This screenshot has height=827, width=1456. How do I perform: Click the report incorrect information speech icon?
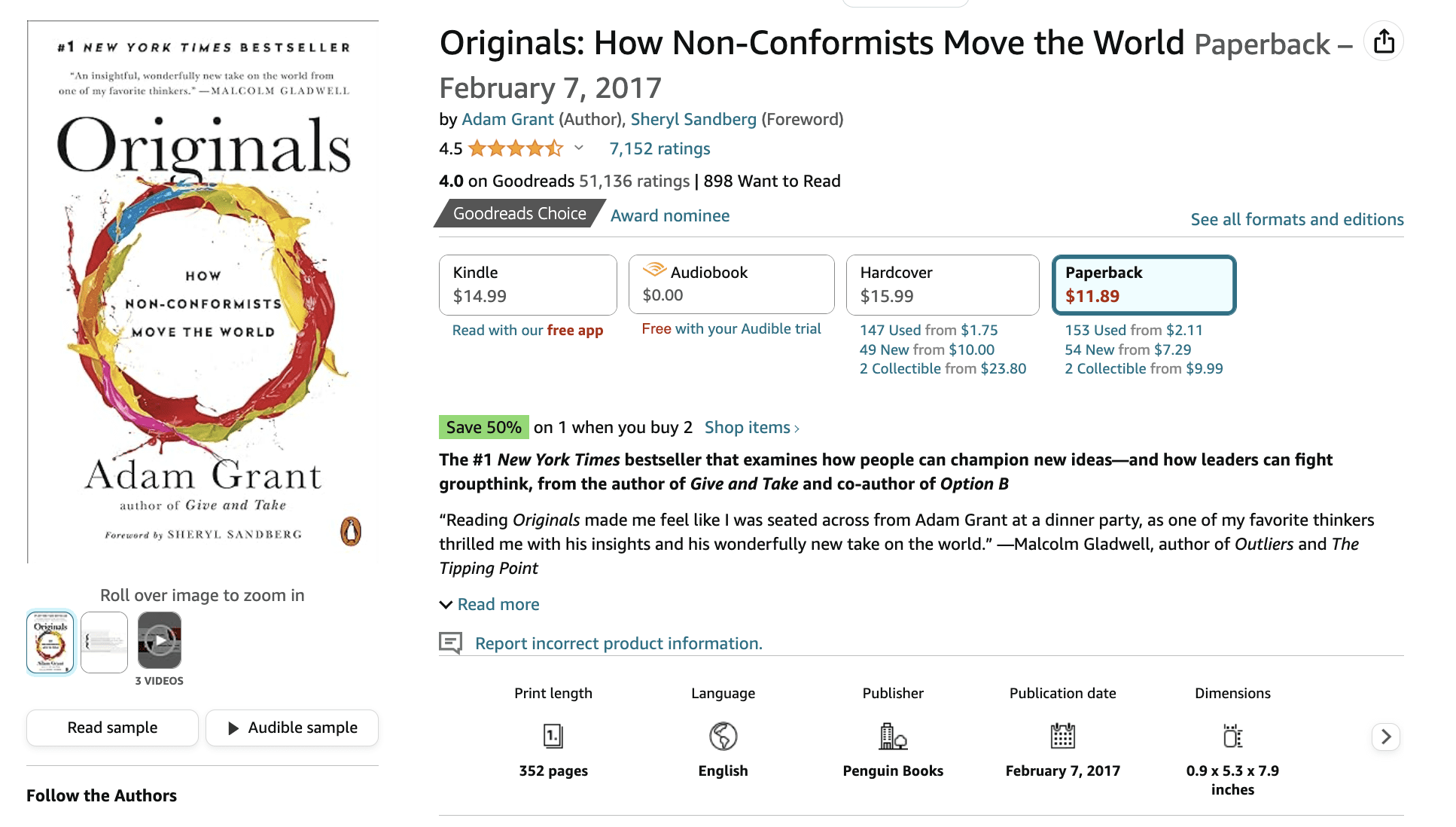click(x=450, y=643)
